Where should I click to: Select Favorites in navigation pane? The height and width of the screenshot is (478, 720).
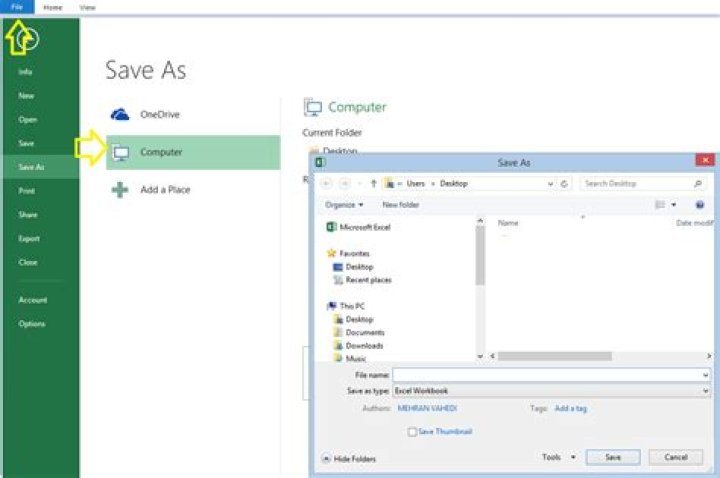[x=348, y=253]
